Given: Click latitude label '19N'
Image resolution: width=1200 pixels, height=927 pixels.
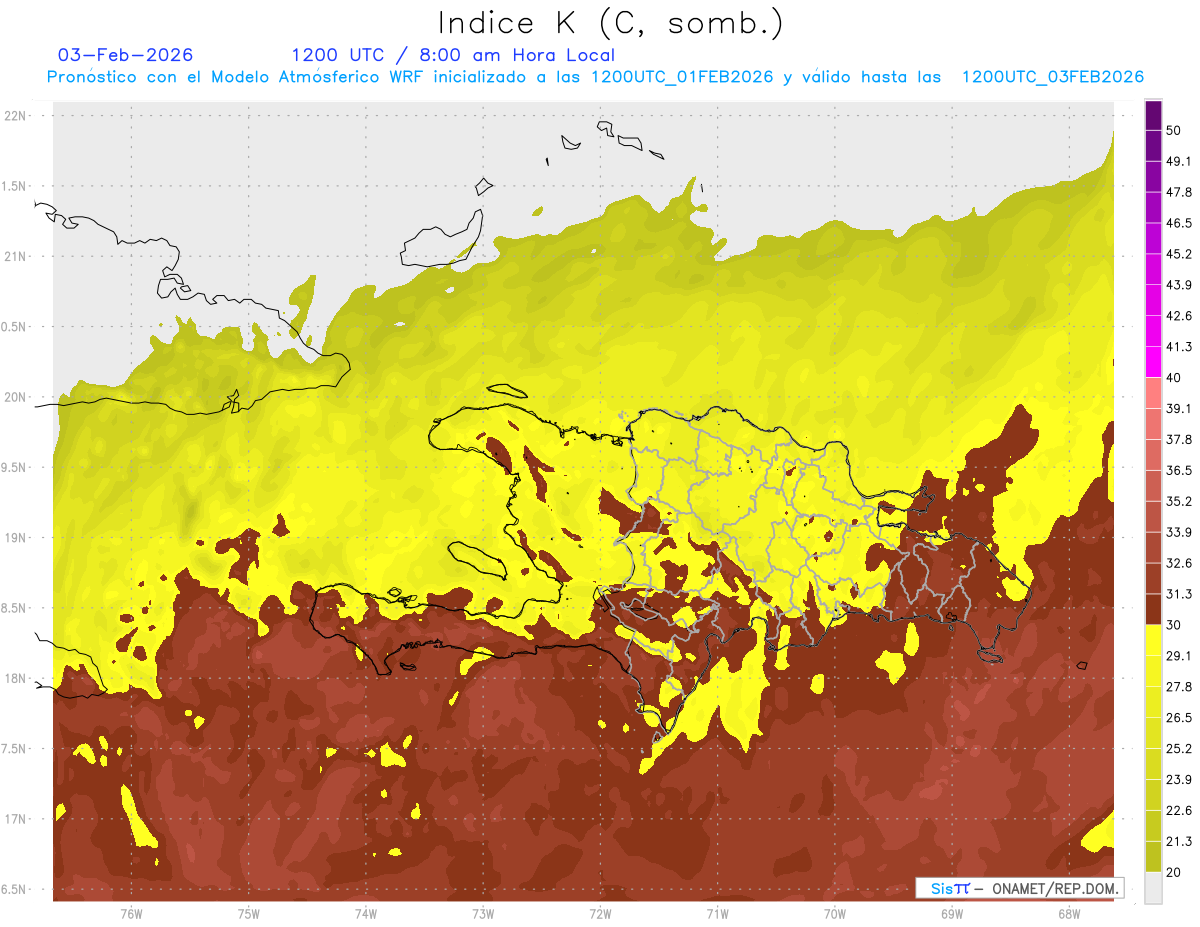Looking at the screenshot, I should point(16,538).
